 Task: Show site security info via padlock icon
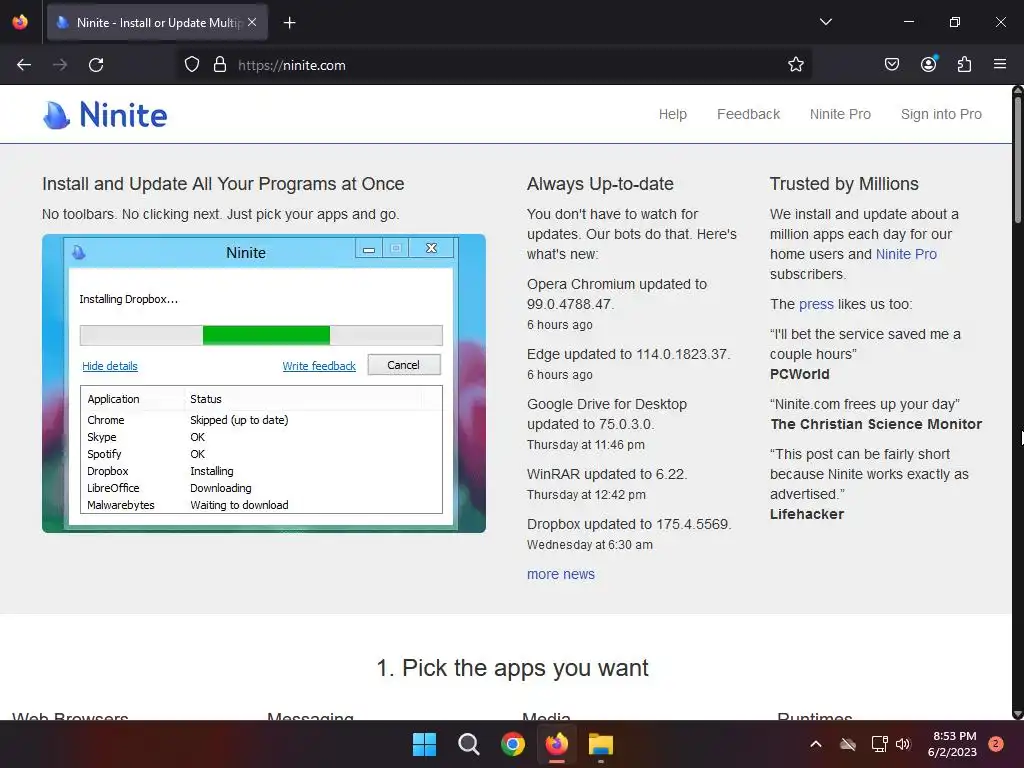tap(220, 65)
